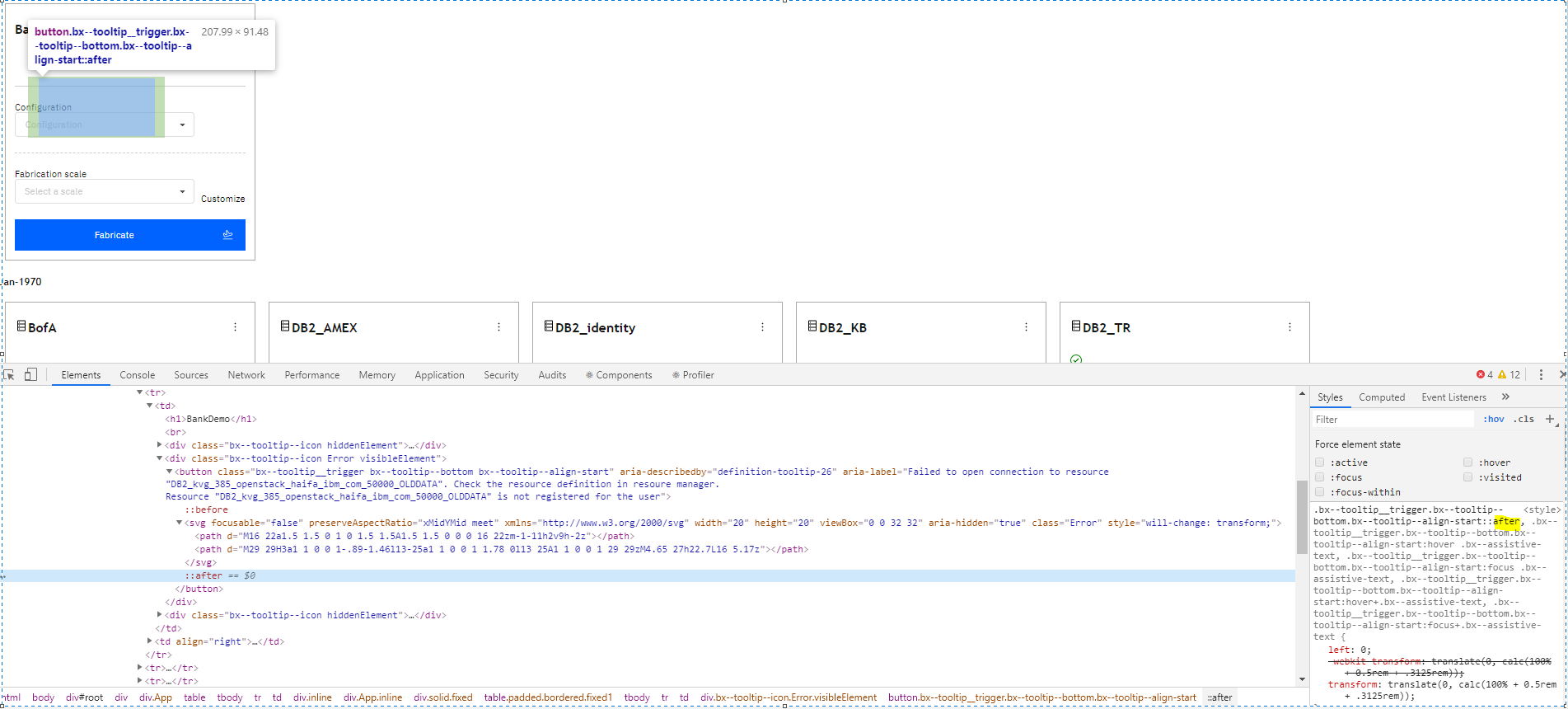Click the <style> source link
Screen dimensions: 1568x709
pos(1542,509)
